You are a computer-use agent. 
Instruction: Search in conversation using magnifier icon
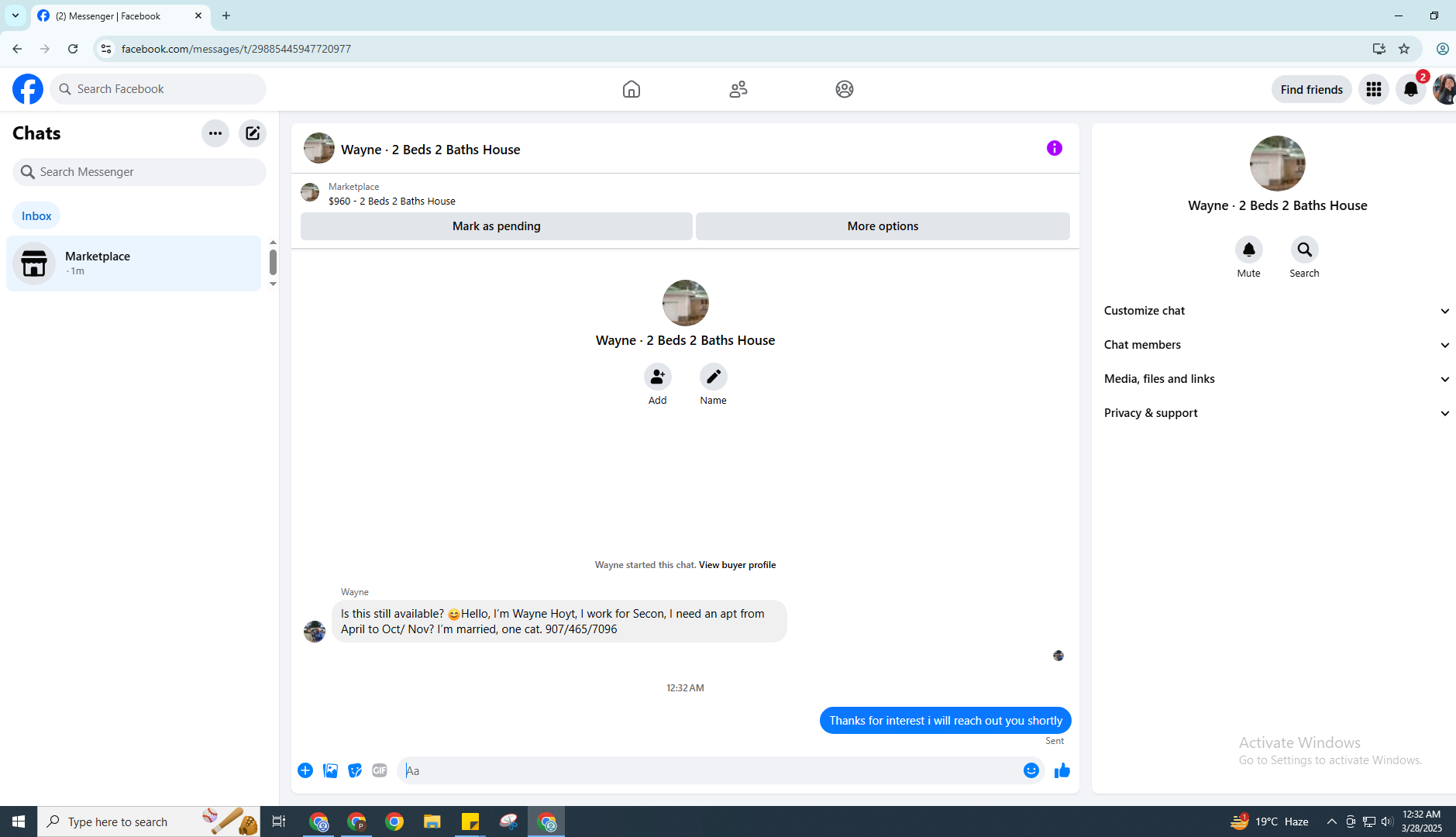[1305, 250]
